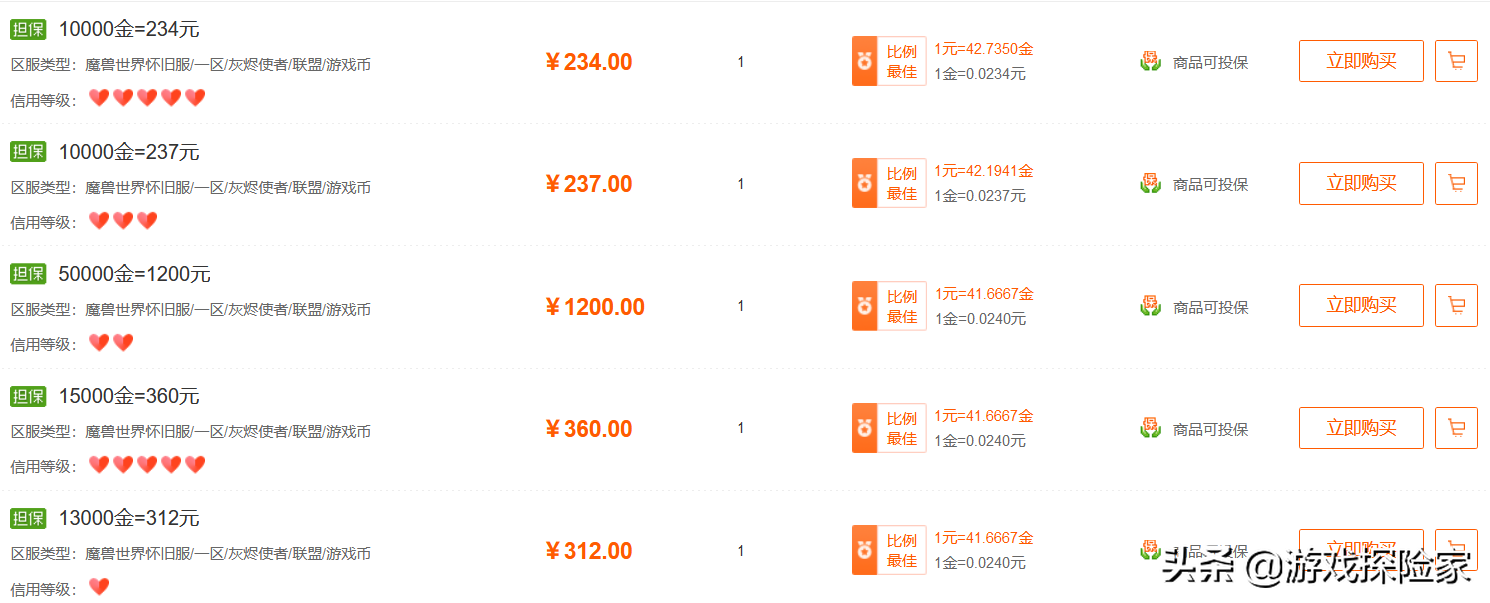1490x603 pixels.
Task: Open the 13000金=312元 listing title
Action: (129, 518)
